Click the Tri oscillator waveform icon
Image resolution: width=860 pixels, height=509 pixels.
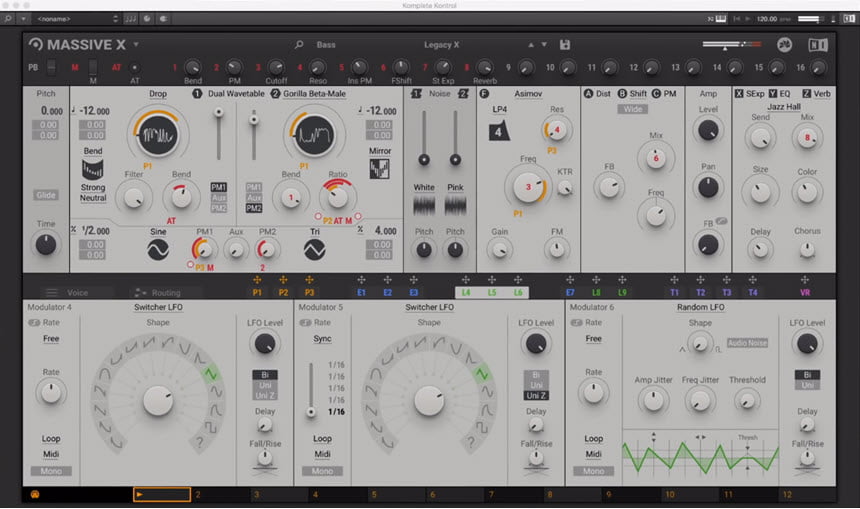pos(315,250)
